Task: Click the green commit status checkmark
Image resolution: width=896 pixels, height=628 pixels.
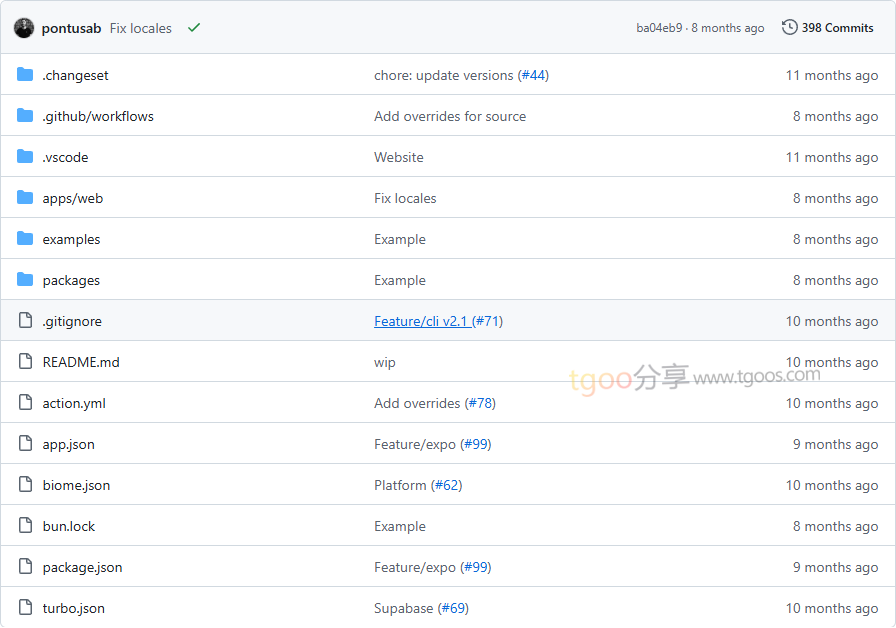Action: [194, 28]
